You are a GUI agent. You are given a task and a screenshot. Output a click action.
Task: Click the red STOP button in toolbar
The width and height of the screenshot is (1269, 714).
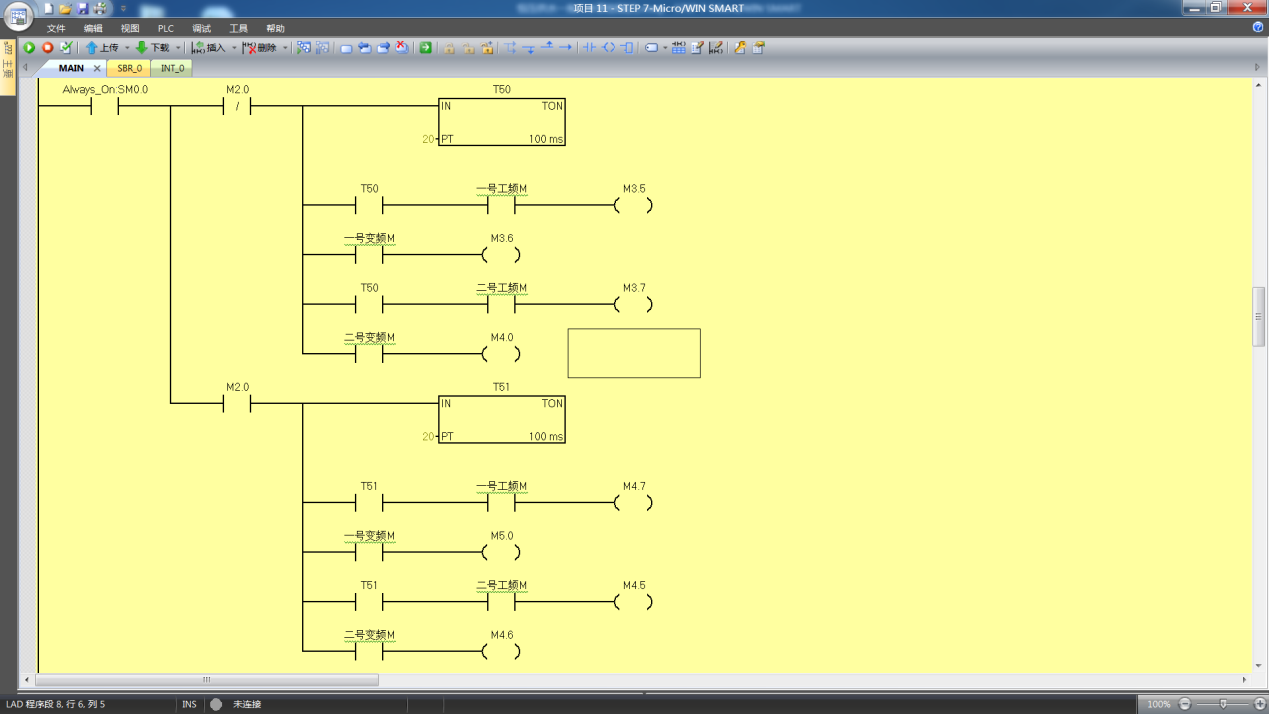pos(47,48)
